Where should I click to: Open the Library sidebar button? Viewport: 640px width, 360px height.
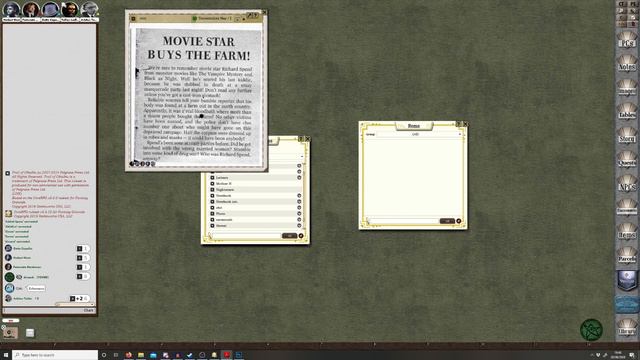click(x=627, y=328)
